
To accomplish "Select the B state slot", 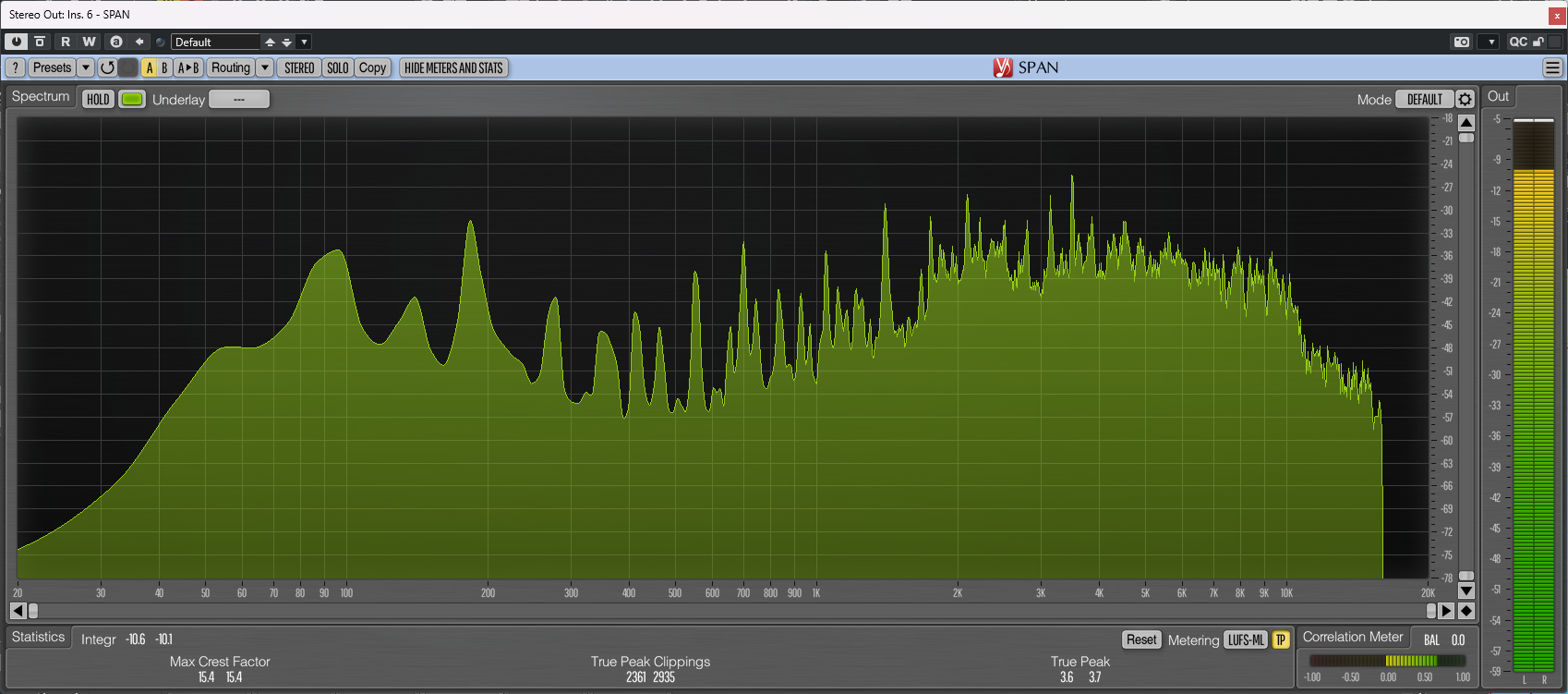I will (x=164, y=67).
